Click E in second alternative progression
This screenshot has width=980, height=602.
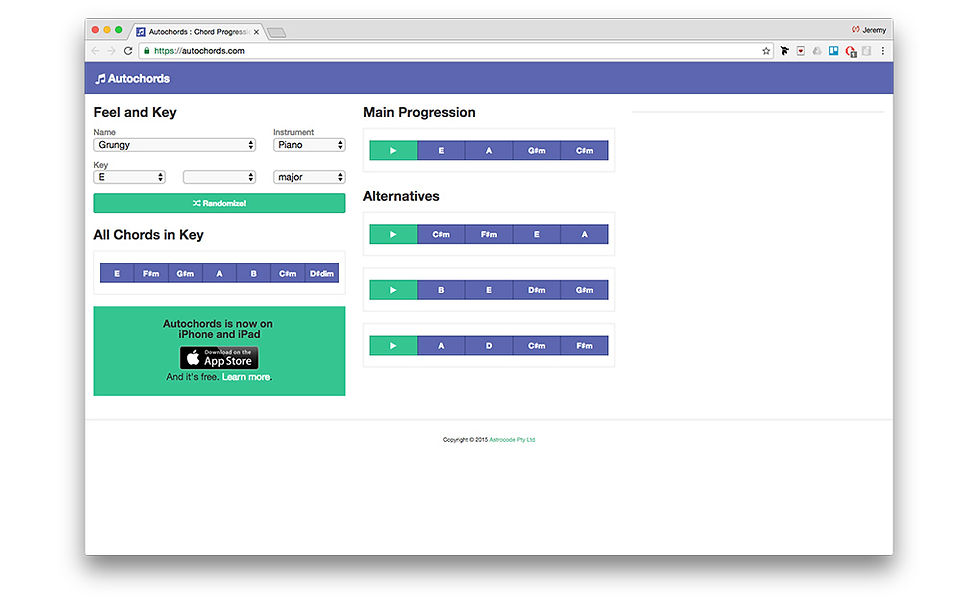(x=489, y=290)
